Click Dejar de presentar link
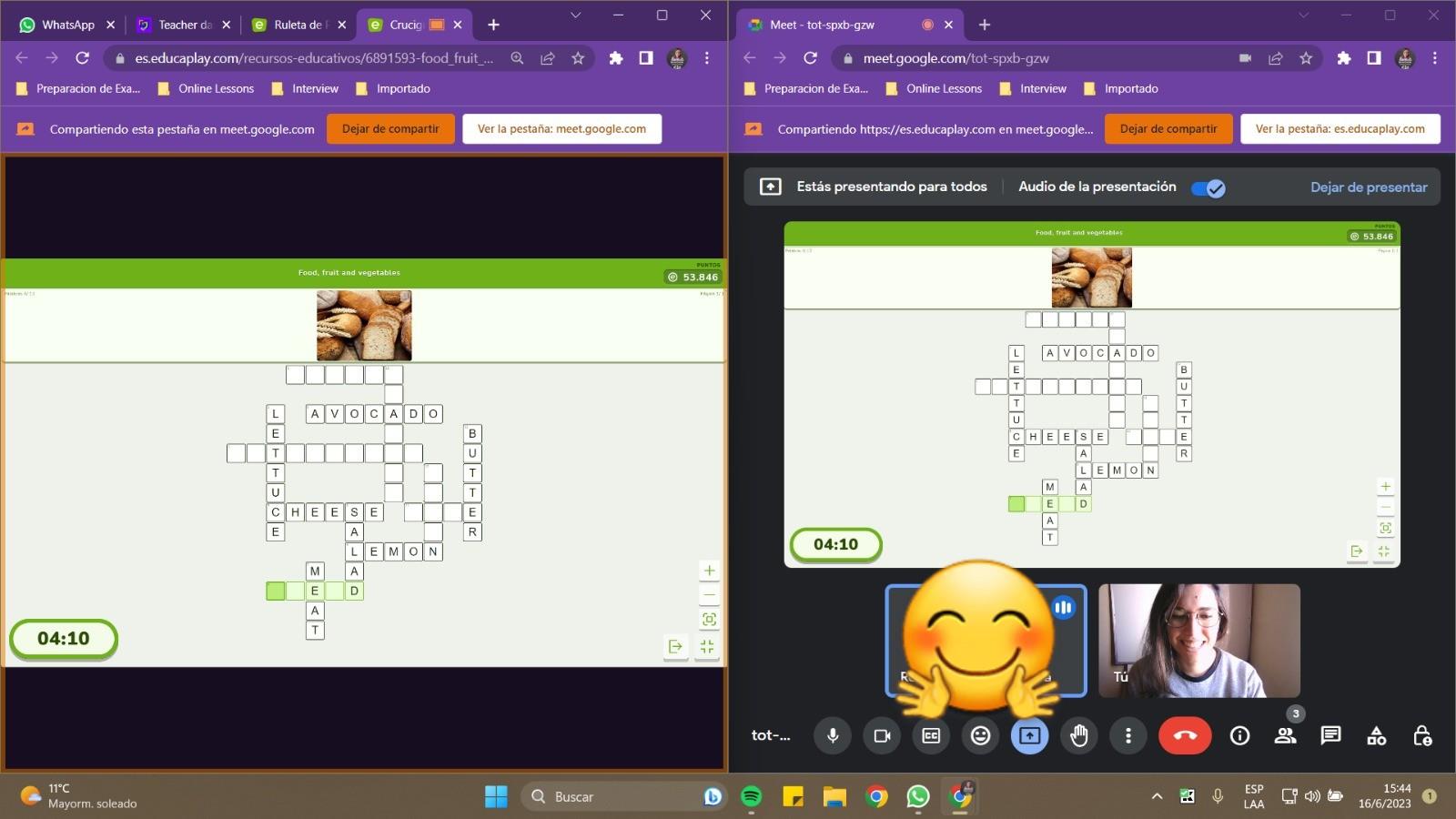Viewport: 1456px width, 819px height. [1368, 187]
